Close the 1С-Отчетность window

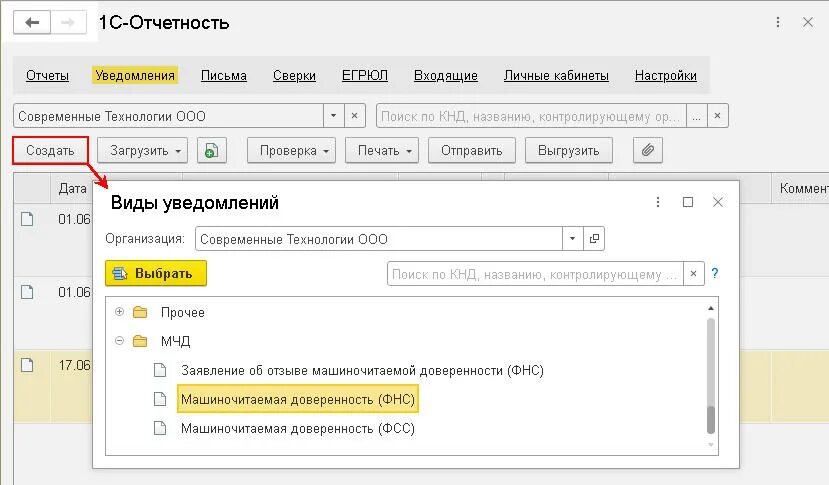(x=808, y=22)
